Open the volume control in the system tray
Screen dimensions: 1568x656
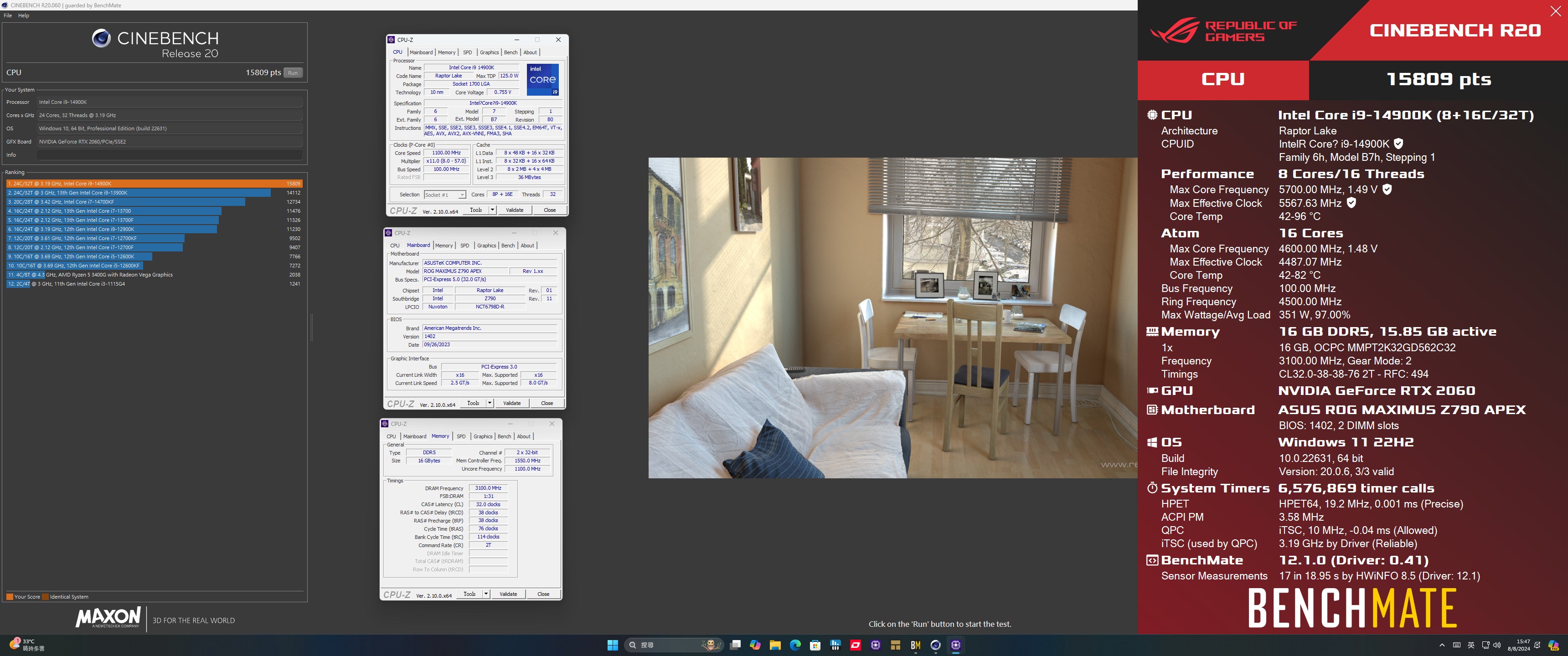tap(1497, 645)
